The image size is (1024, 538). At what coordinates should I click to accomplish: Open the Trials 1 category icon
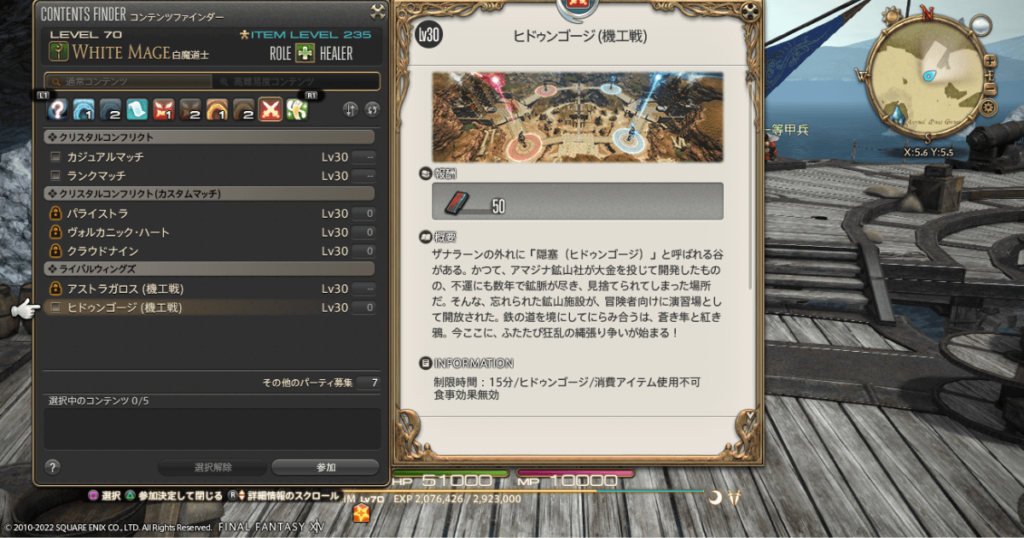(x=163, y=110)
